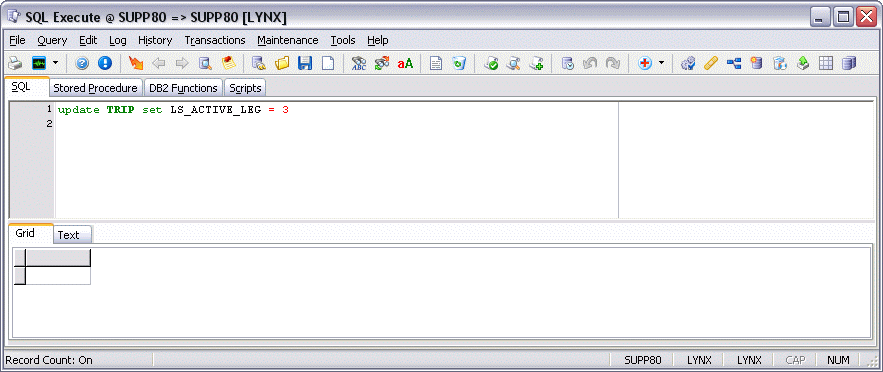Open the Transactions menu
The image size is (883, 372).
(215, 40)
